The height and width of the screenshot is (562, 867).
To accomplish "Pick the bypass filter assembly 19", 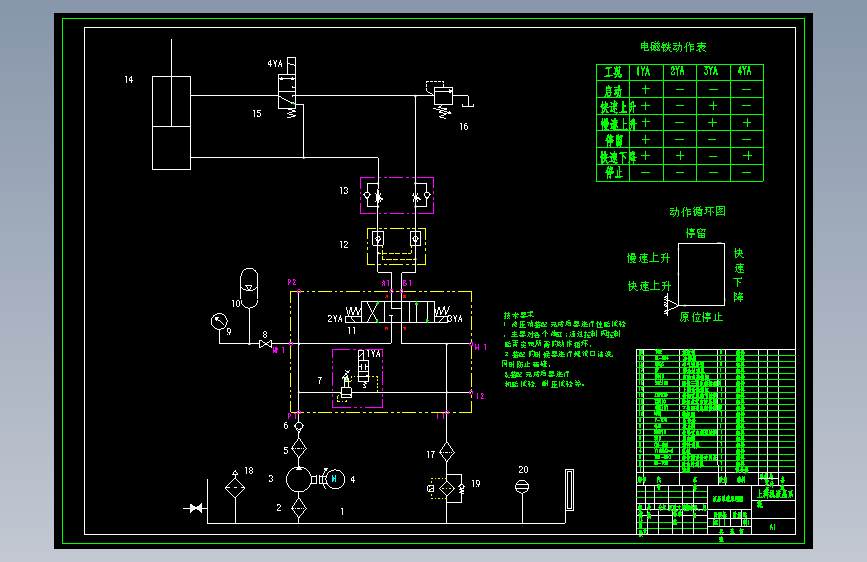I will 446,488.
